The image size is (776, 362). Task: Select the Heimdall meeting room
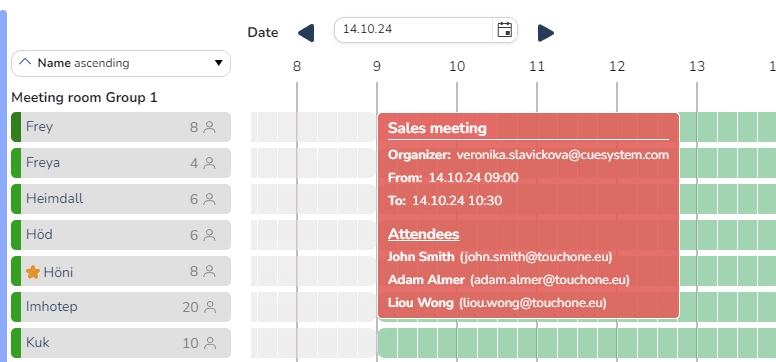(121, 199)
